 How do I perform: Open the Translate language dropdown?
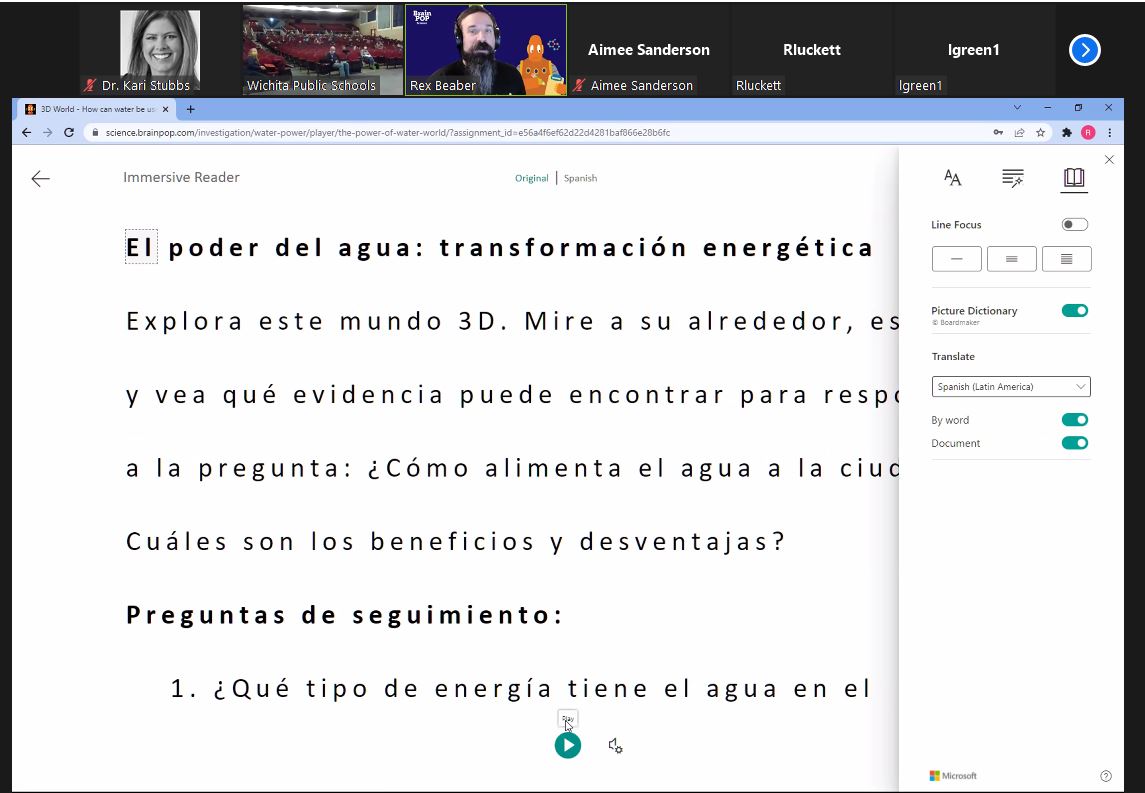[1011, 386]
